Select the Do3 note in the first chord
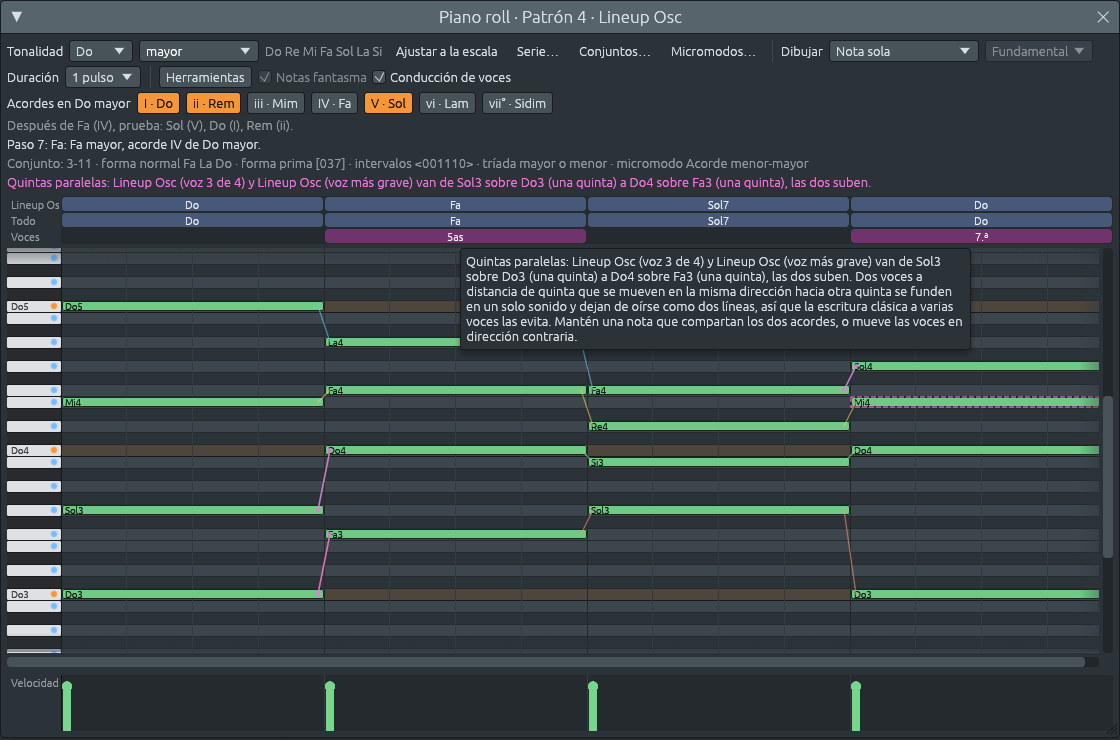1120x740 pixels. click(192, 594)
